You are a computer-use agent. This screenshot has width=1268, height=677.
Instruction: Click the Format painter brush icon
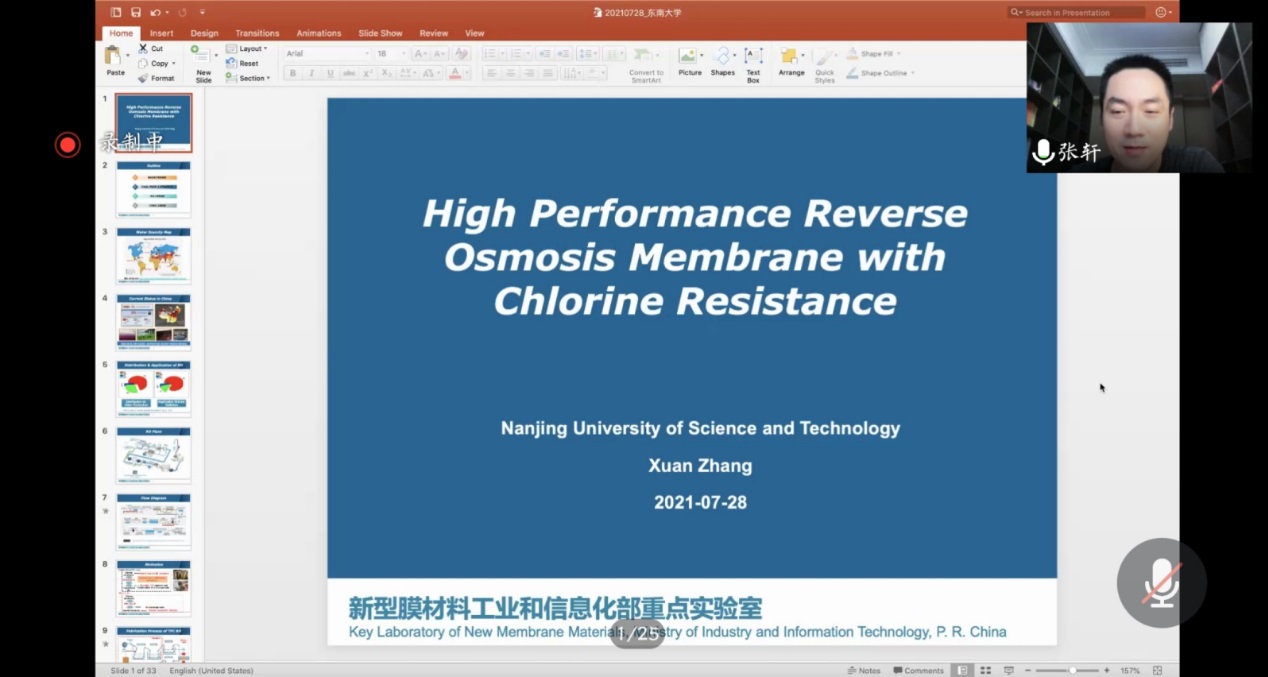(x=143, y=78)
